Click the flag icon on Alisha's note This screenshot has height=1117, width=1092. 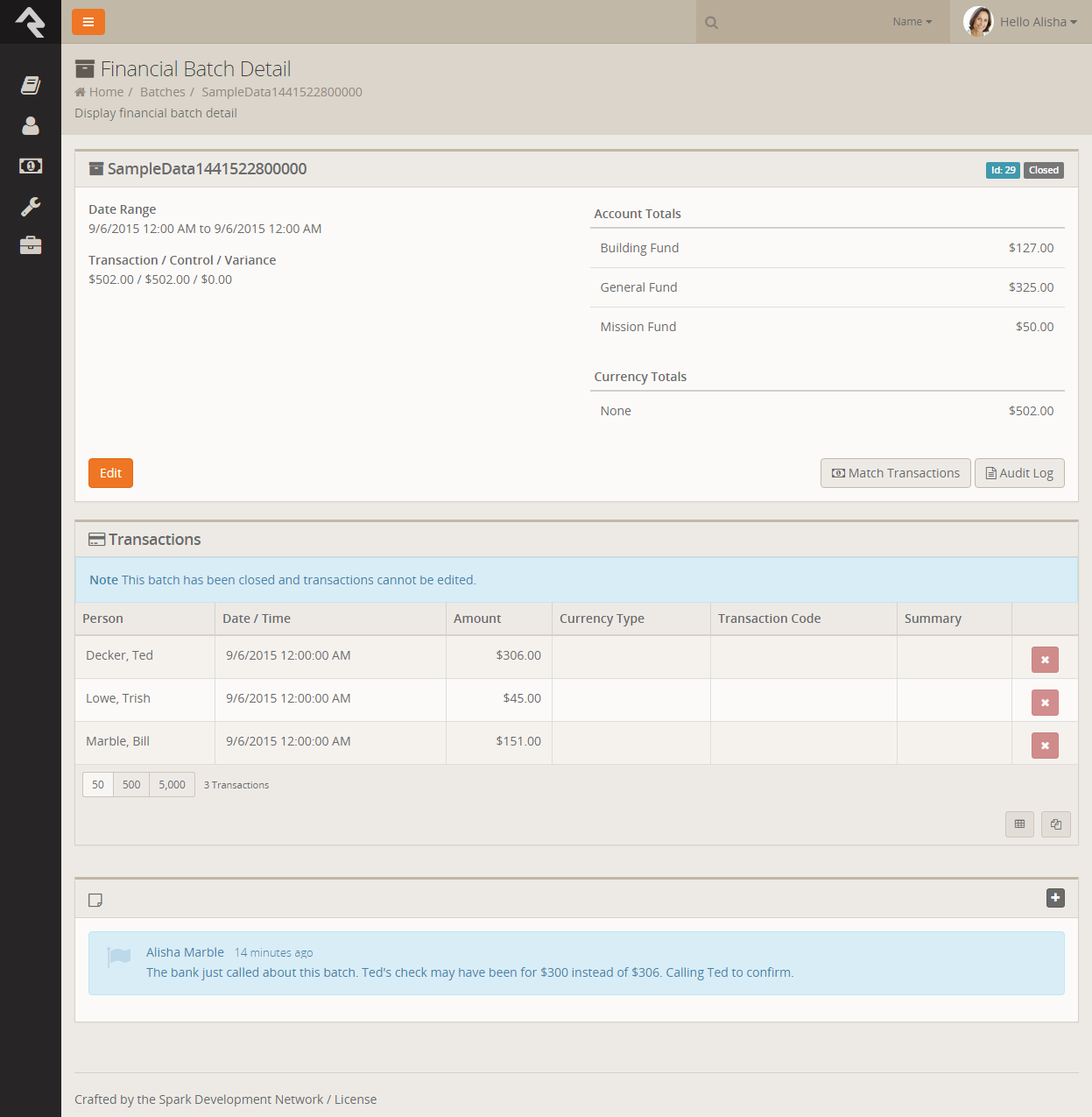point(119,957)
